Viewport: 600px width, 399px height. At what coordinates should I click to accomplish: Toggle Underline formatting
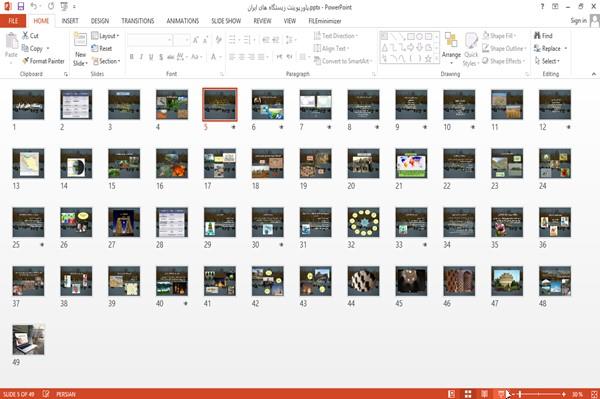151,57
